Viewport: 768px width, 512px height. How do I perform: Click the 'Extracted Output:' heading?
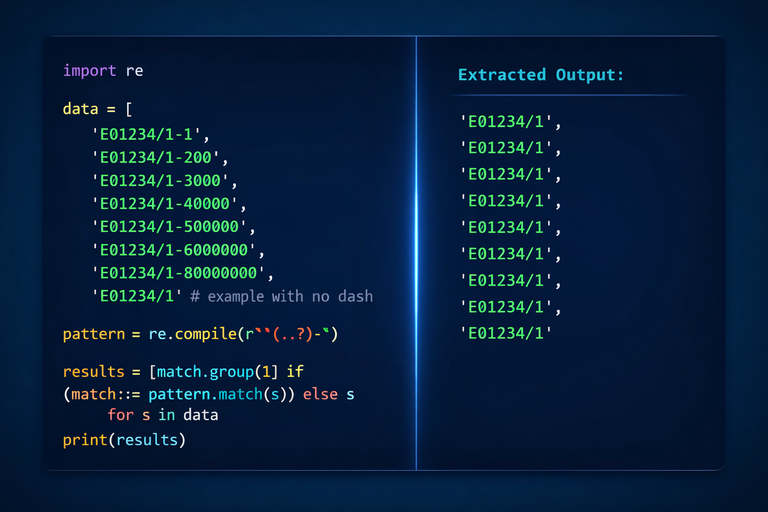coord(541,75)
